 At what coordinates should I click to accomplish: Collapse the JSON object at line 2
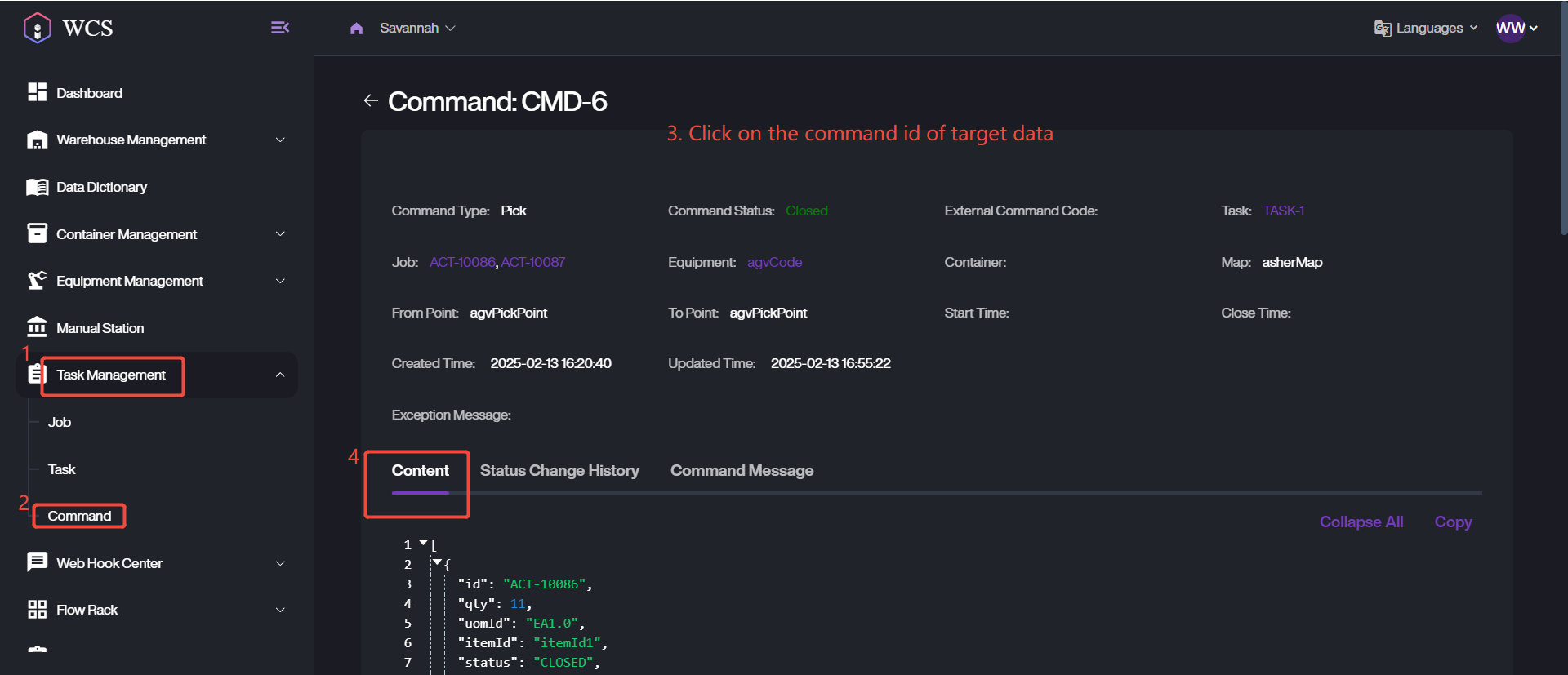438,562
